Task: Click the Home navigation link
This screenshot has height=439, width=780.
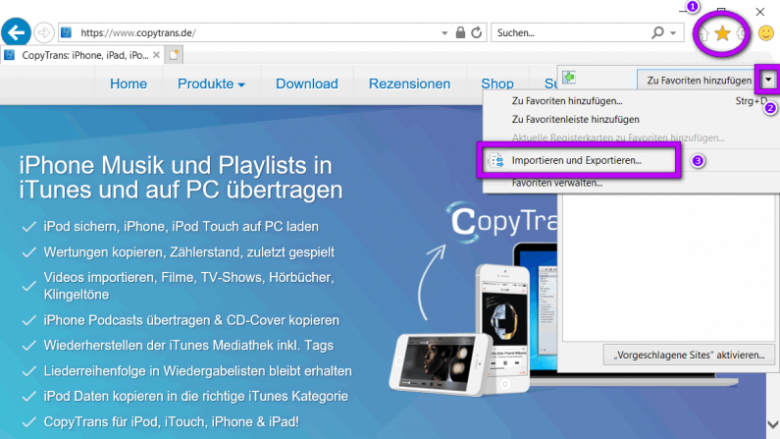Action: click(128, 84)
